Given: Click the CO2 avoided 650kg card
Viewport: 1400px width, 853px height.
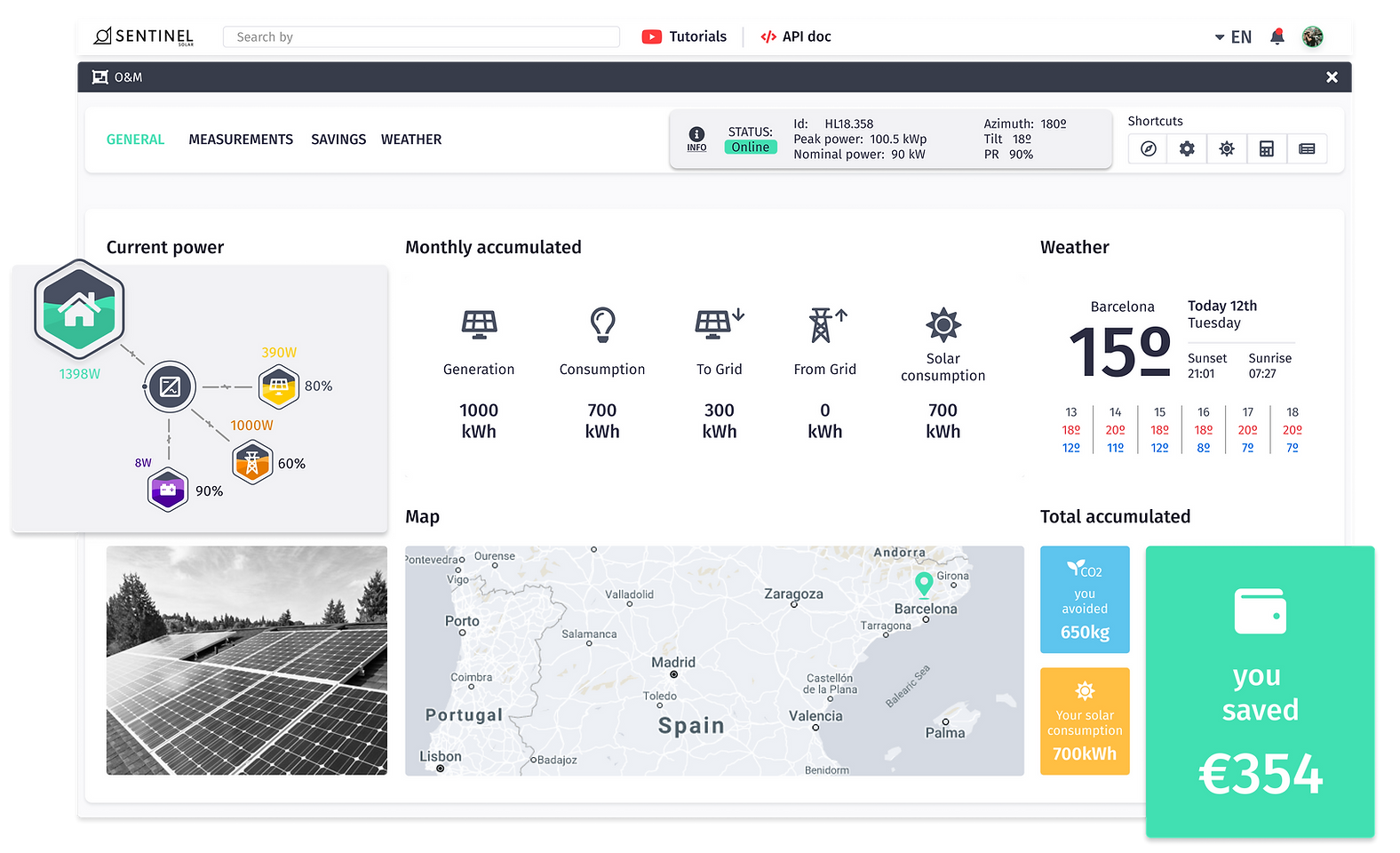Looking at the screenshot, I should (1085, 600).
